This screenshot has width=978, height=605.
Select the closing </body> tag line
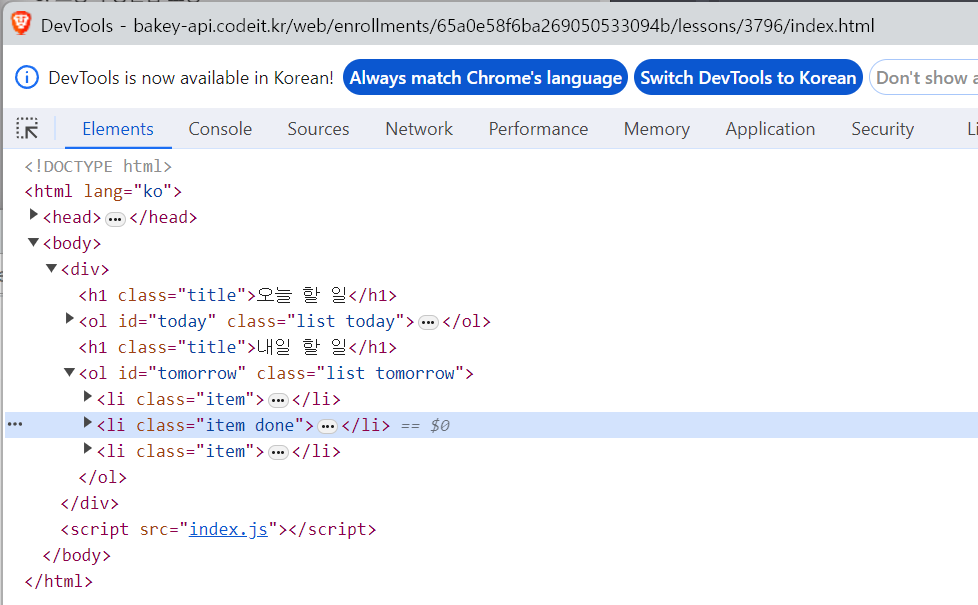click(x=77, y=555)
